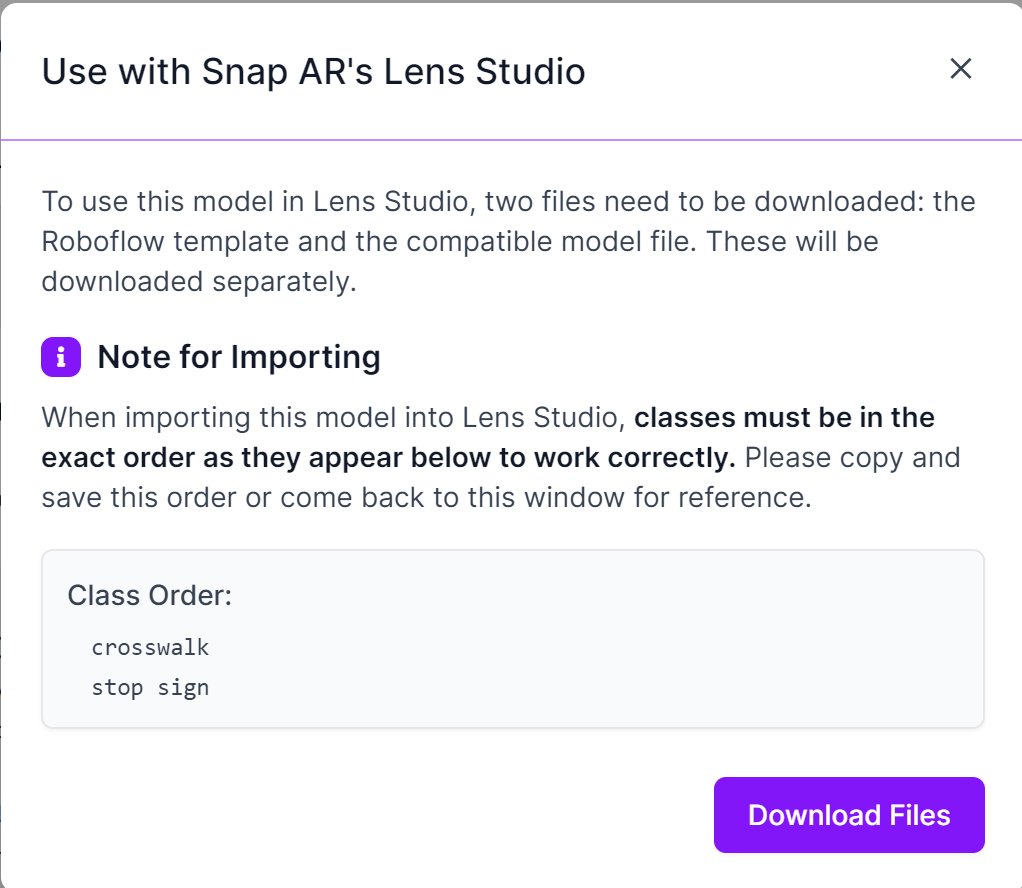Select the stop sign class name
The height and width of the screenshot is (888, 1022).
coord(150,687)
